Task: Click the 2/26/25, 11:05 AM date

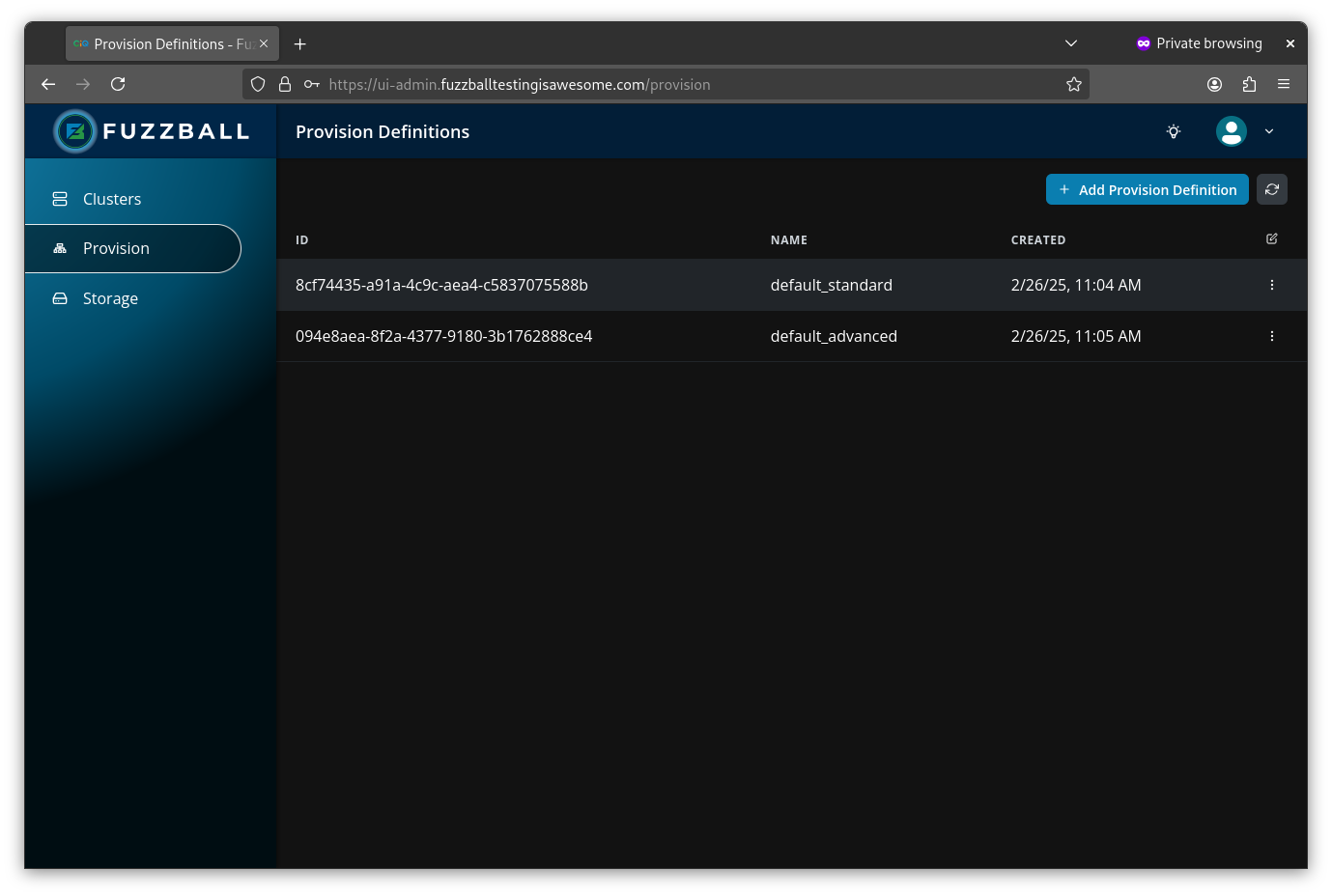Action: pyautogui.click(x=1076, y=336)
